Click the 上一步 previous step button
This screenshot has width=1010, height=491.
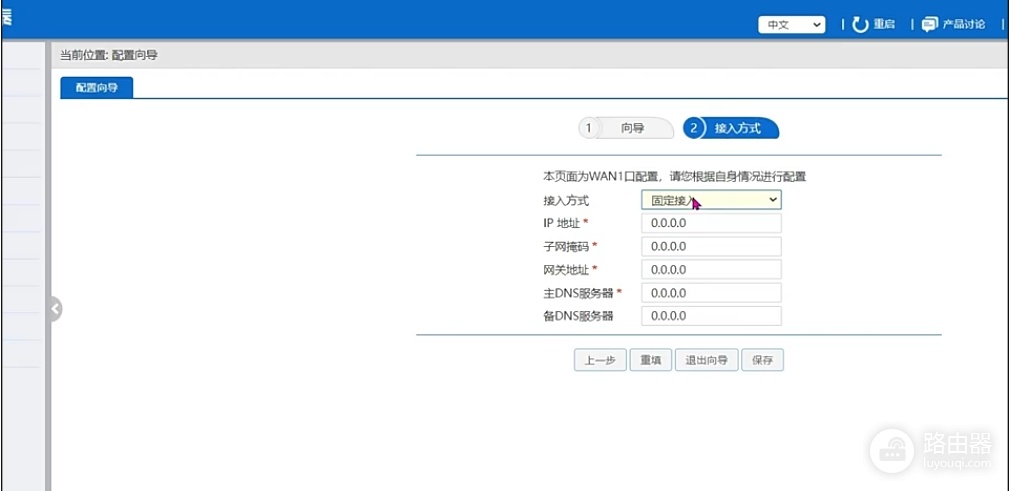tap(600, 360)
